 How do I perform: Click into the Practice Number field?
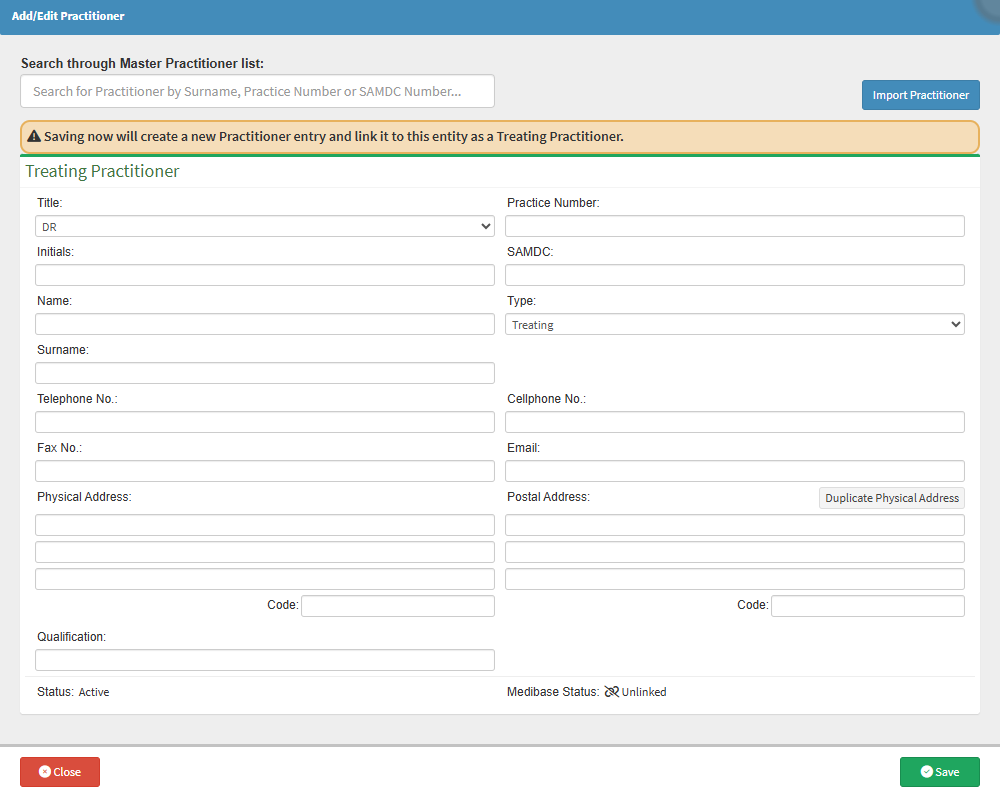[735, 227]
